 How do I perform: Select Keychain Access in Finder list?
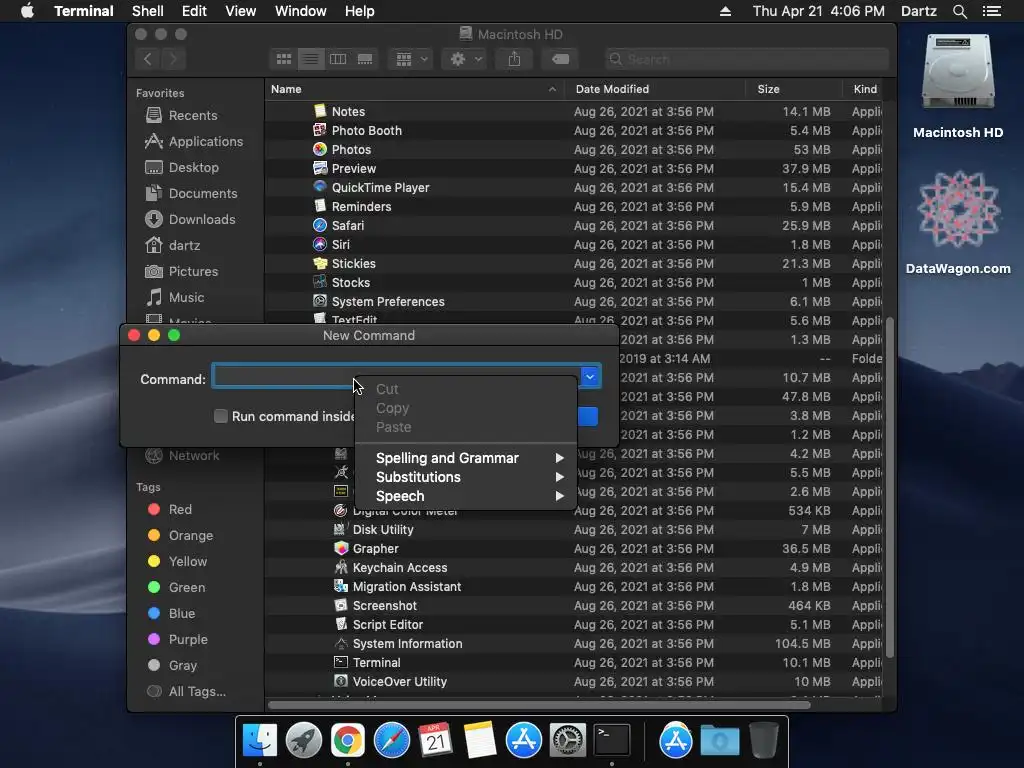[573, 568]
